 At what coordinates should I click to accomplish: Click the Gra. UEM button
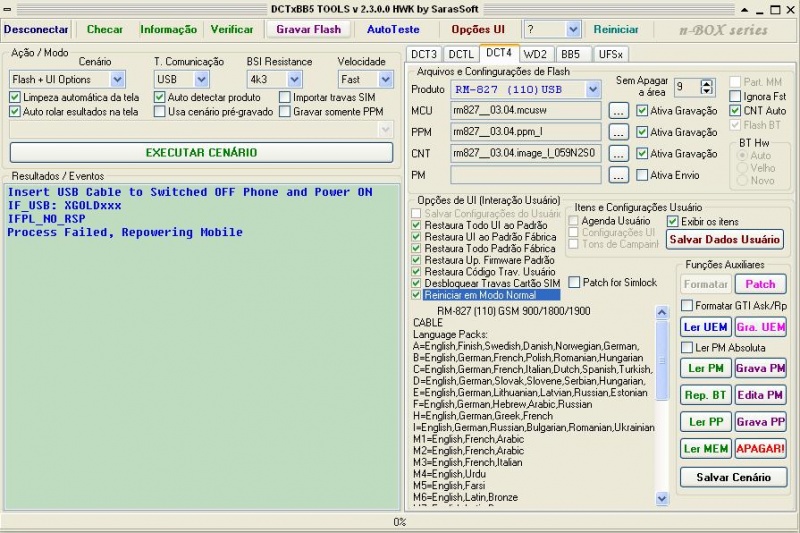point(760,327)
